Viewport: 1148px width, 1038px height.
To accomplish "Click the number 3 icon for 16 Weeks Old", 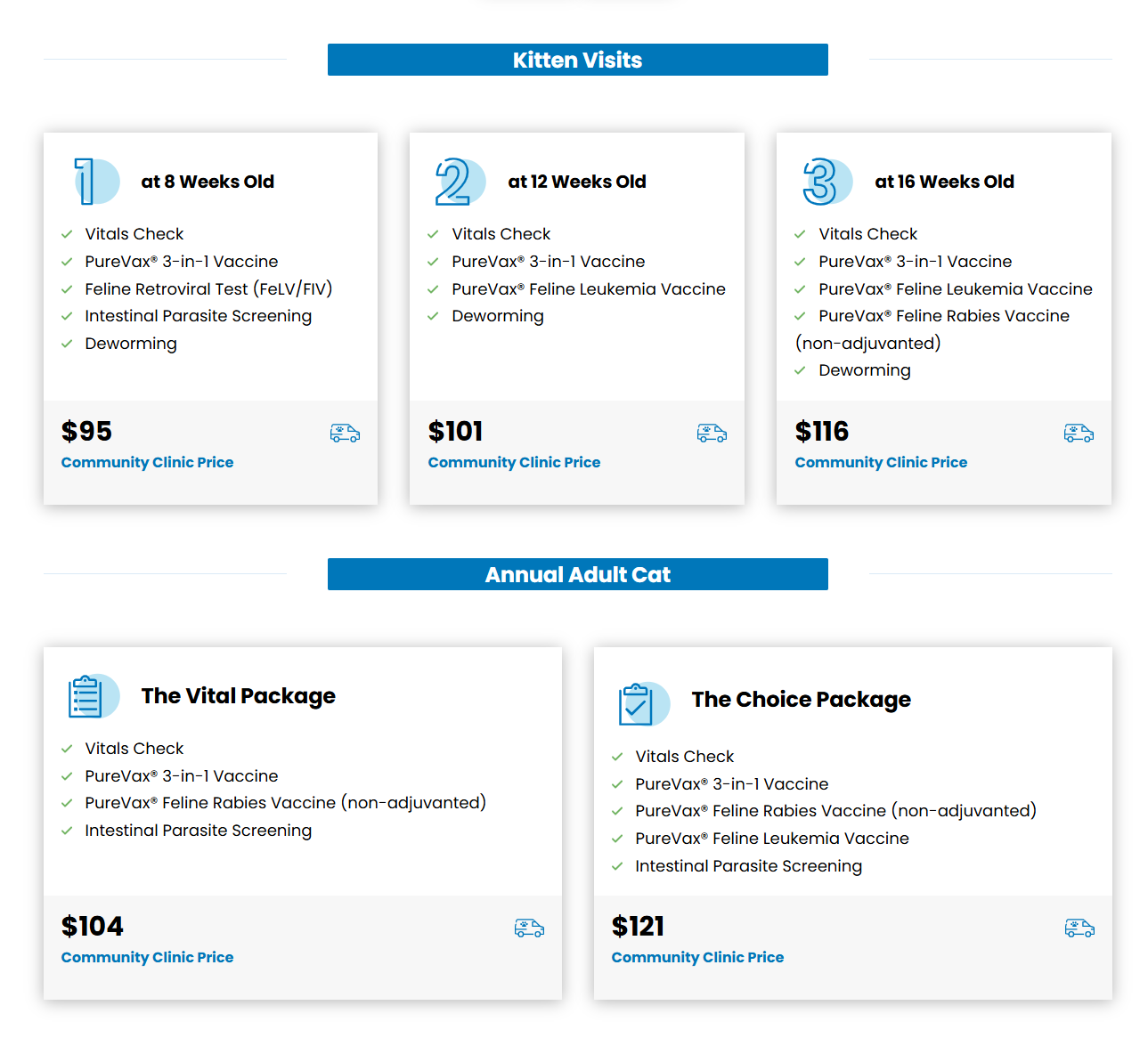I will tap(827, 182).
